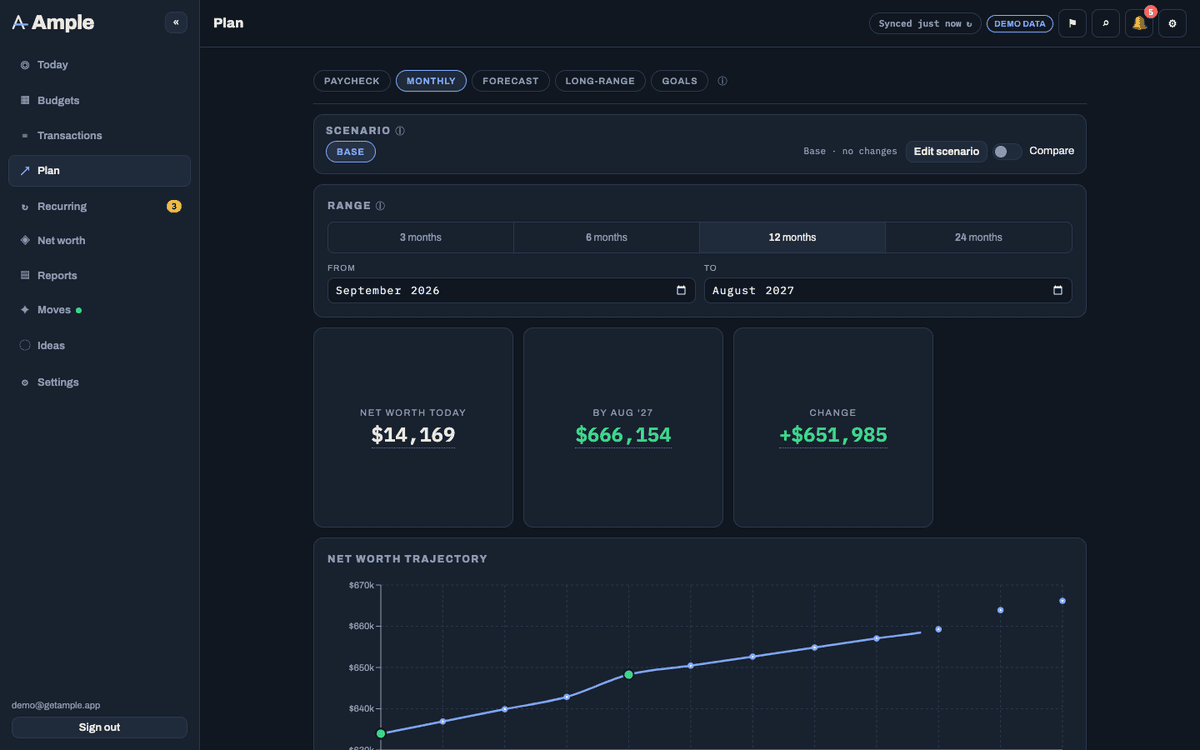Click the Plan arrow icon in sidebar
Screen dimensions: 1200x750
click(25, 171)
